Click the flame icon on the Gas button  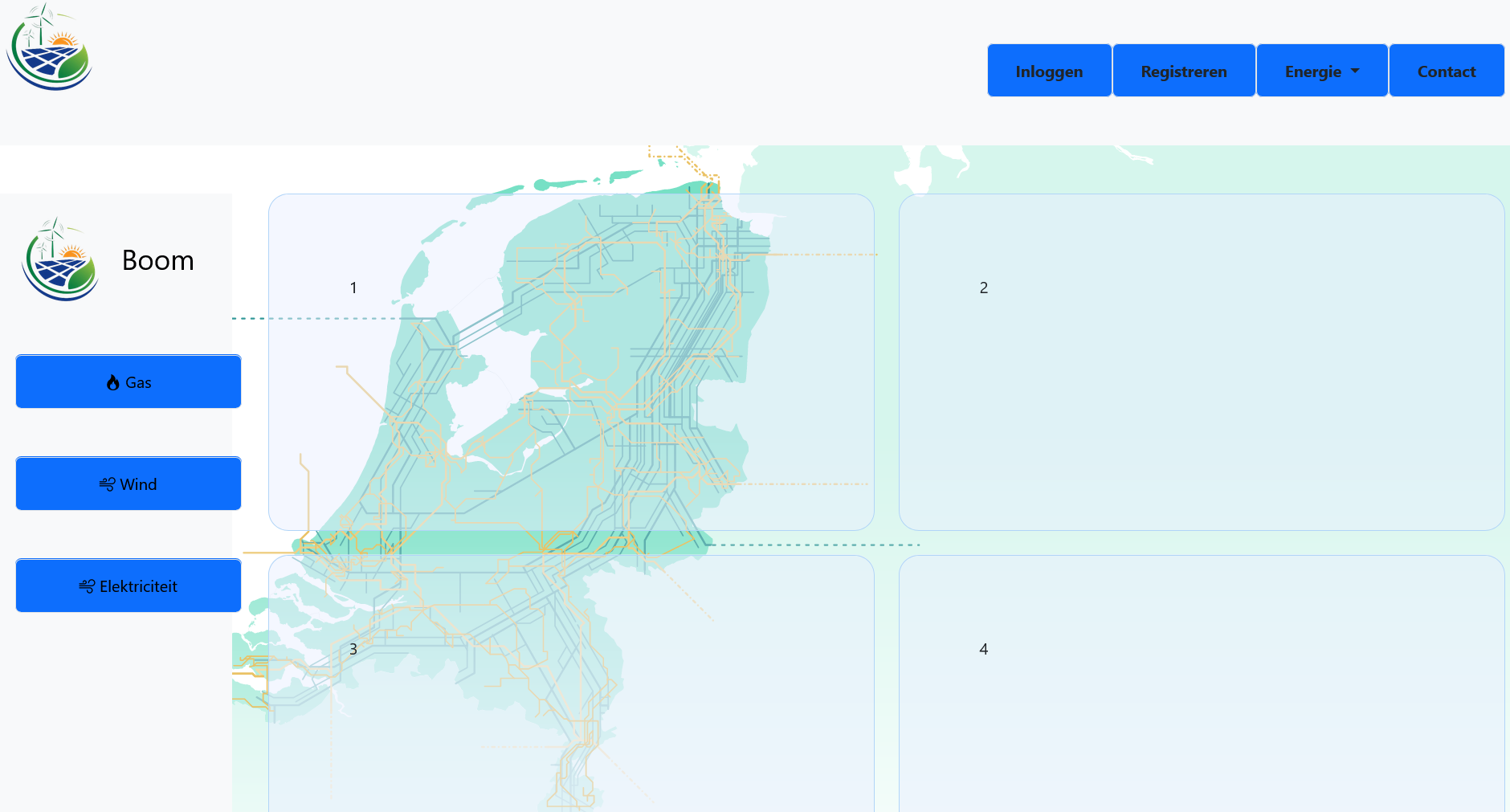(113, 382)
